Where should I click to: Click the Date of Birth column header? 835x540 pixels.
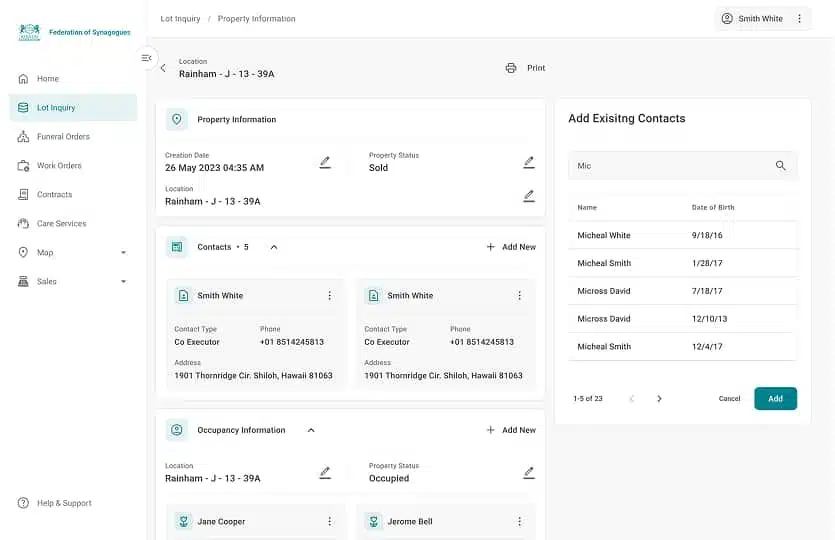tap(713, 207)
